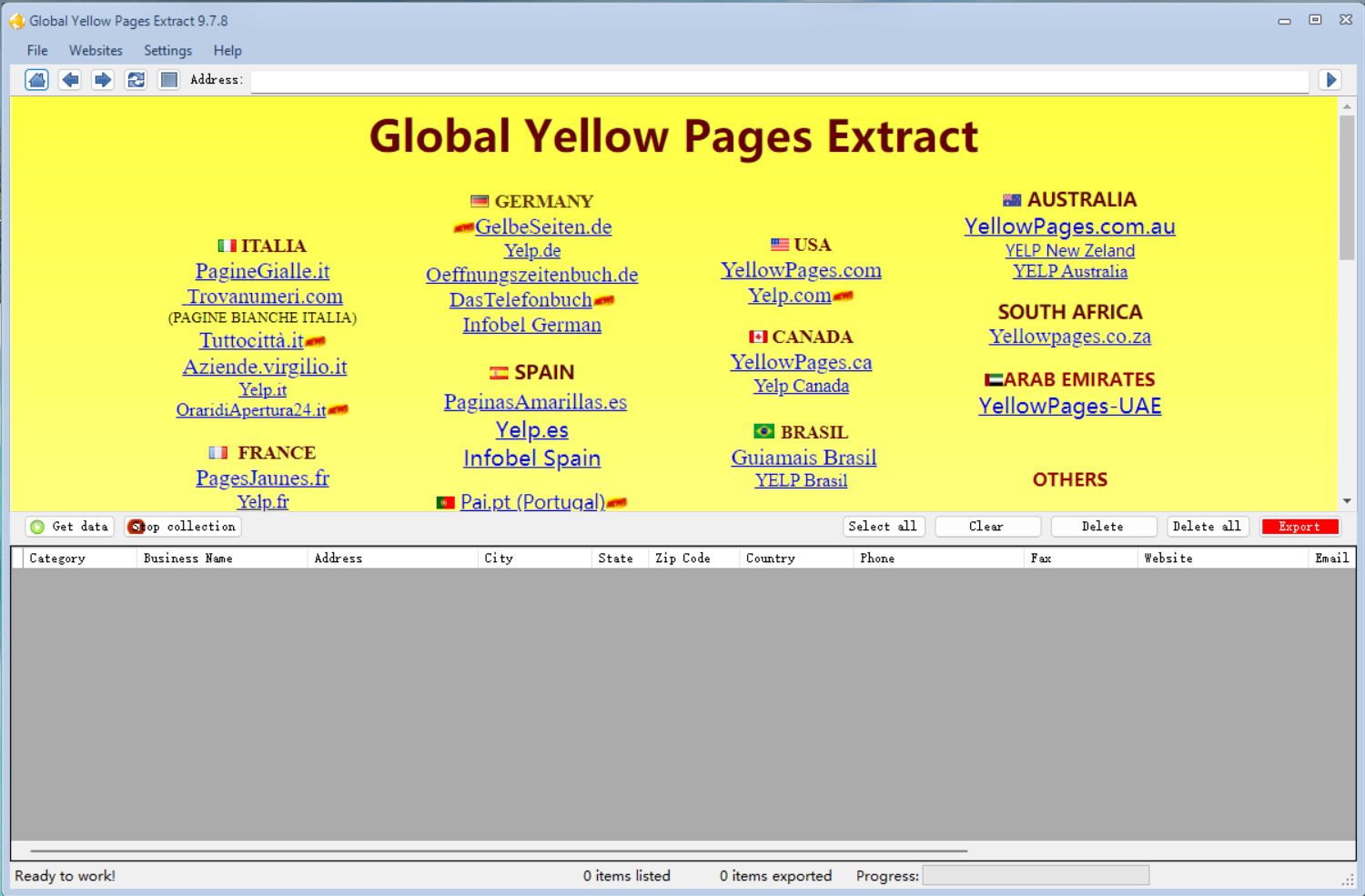Viewport: 1365px width, 896px height.
Task: Click the scroll down arrow of web panel
Action: pos(1347,501)
